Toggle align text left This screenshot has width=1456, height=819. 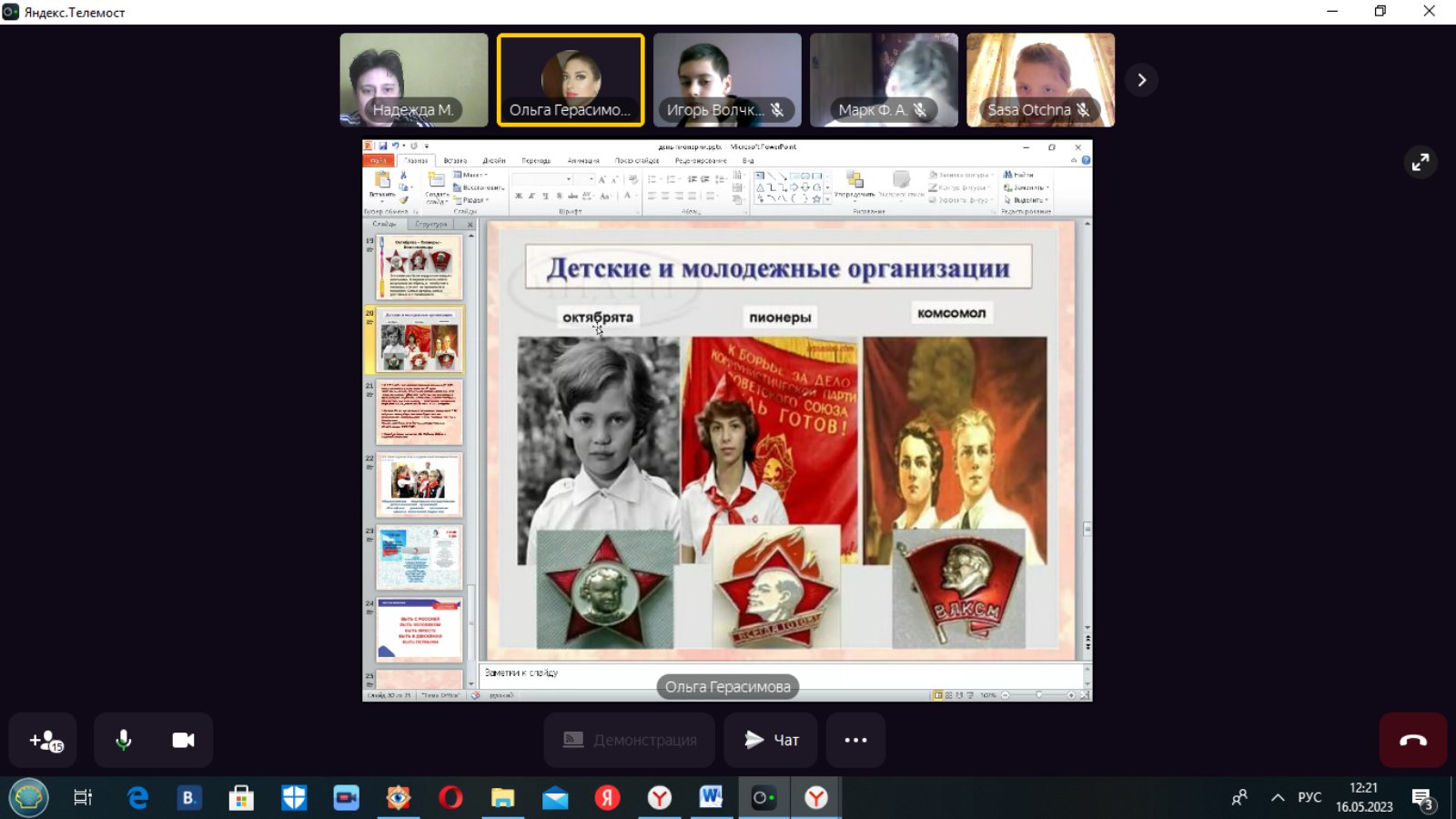pyautogui.click(x=652, y=196)
